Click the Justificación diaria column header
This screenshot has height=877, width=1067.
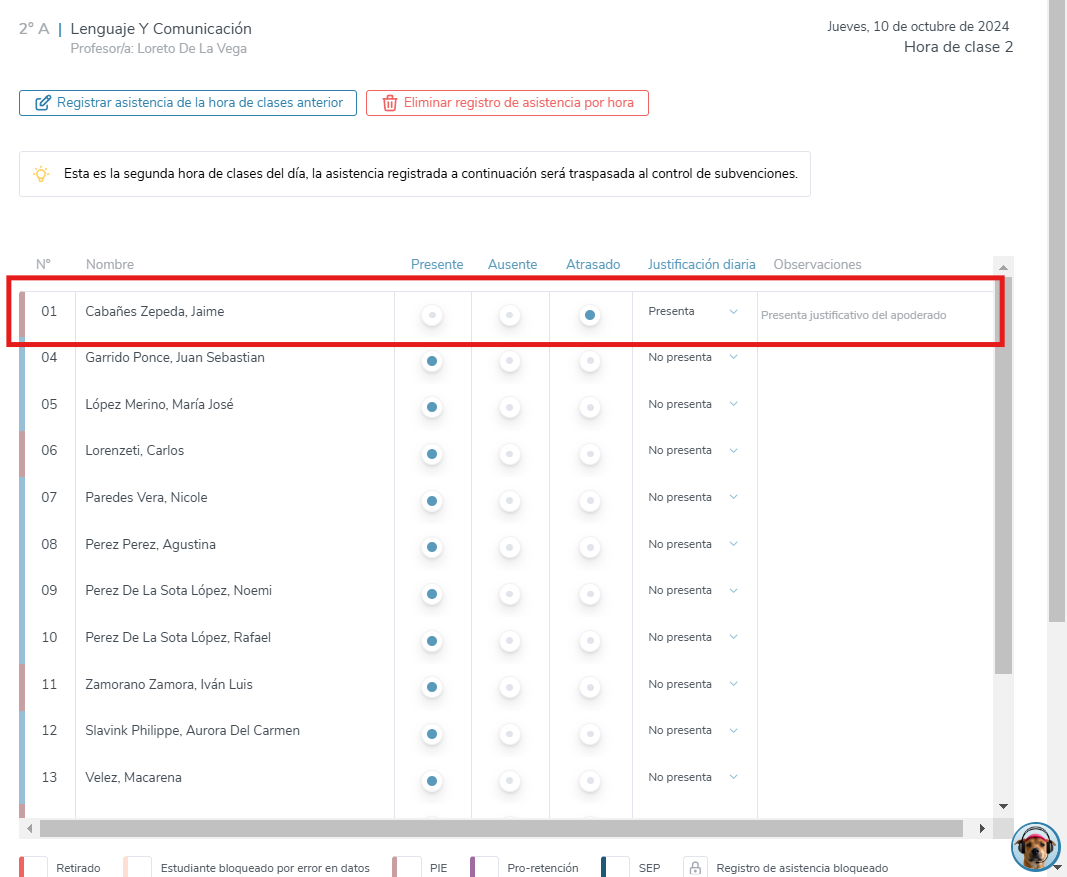click(x=702, y=265)
